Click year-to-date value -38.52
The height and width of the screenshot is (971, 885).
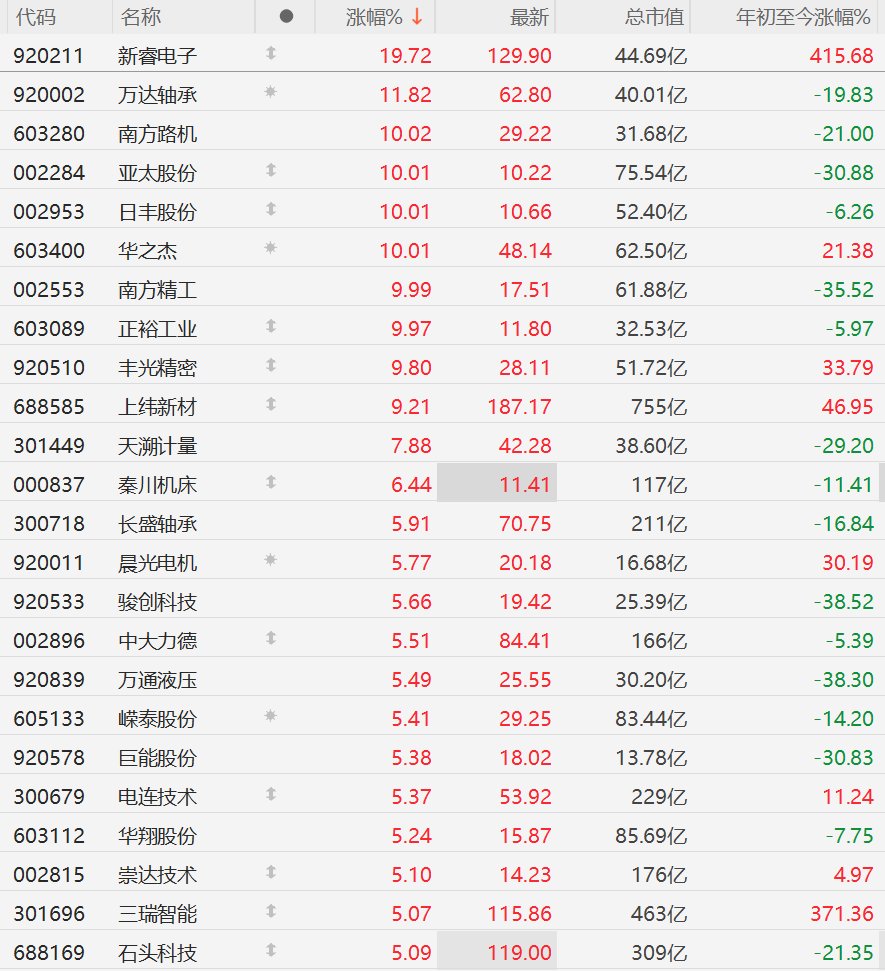(844, 602)
